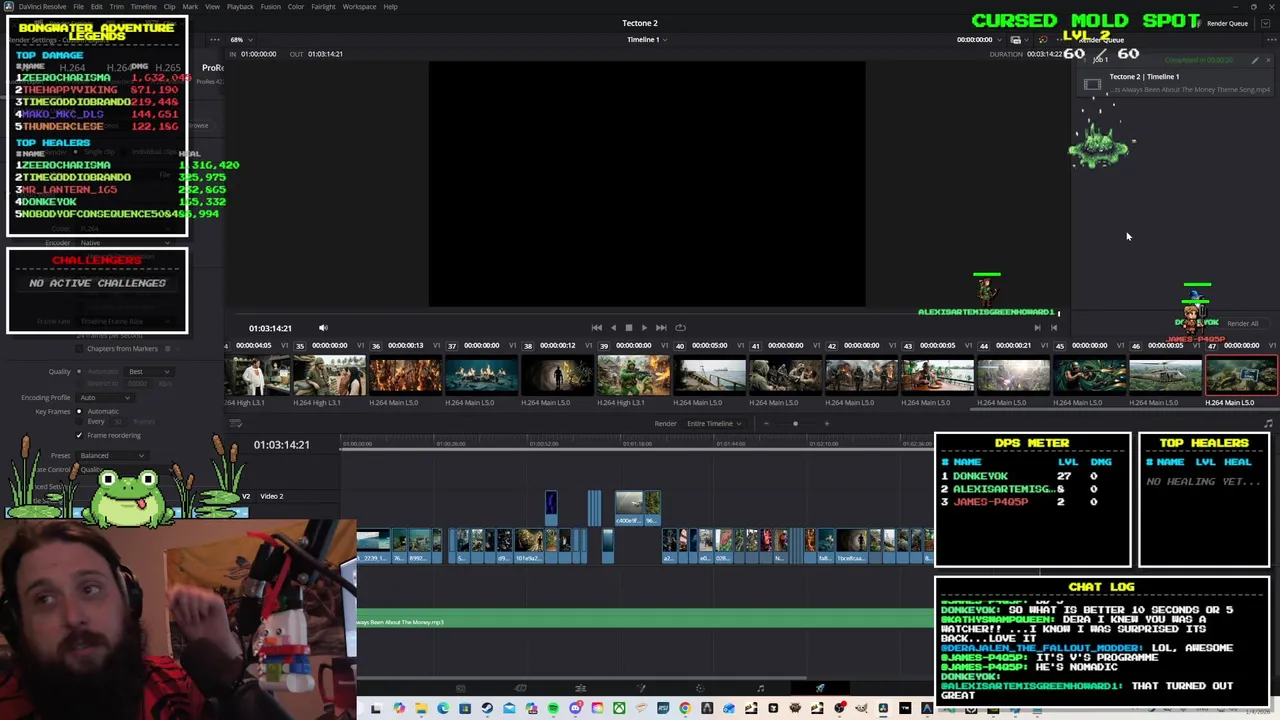Uncheck the Frame reordering checkbox

[79, 435]
